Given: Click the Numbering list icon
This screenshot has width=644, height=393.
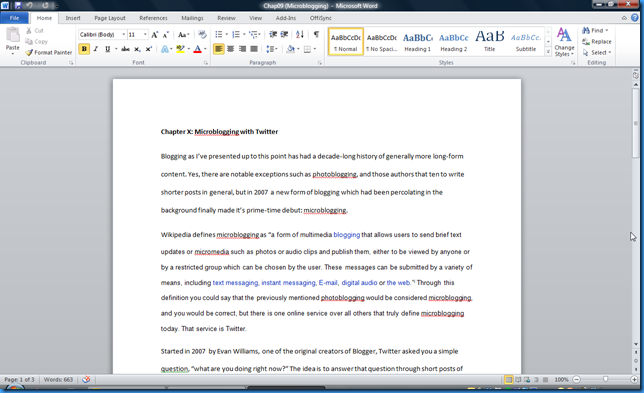Looking at the screenshot, I should pos(236,34).
